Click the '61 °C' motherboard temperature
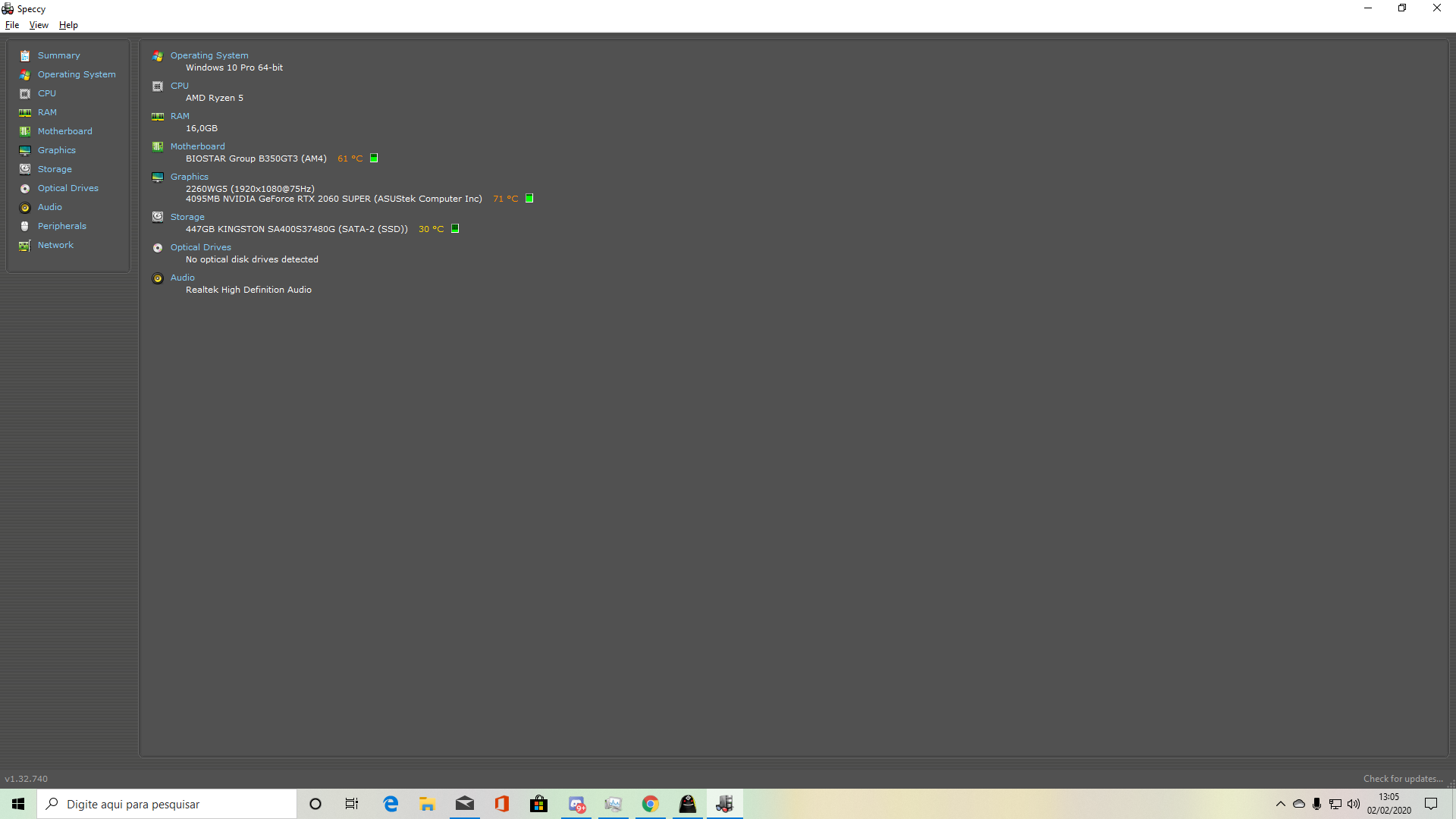 point(350,158)
